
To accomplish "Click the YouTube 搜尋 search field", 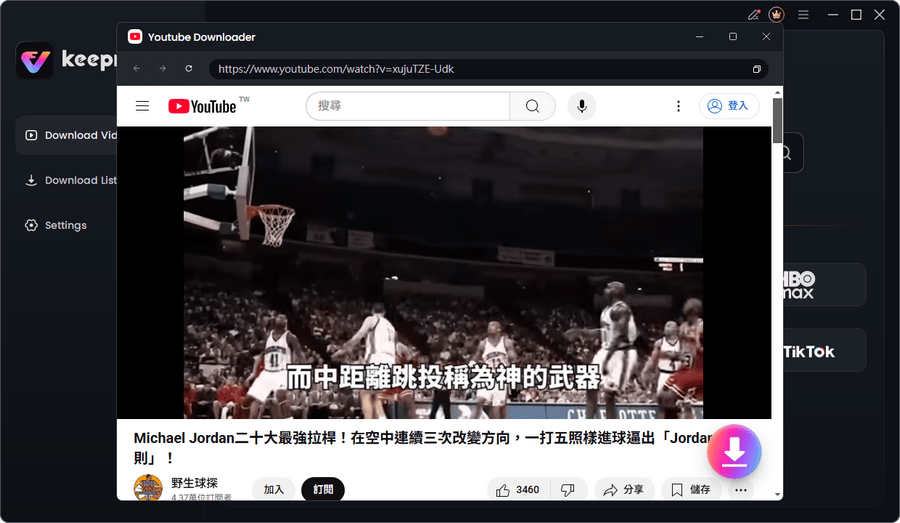I will pos(408,106).
